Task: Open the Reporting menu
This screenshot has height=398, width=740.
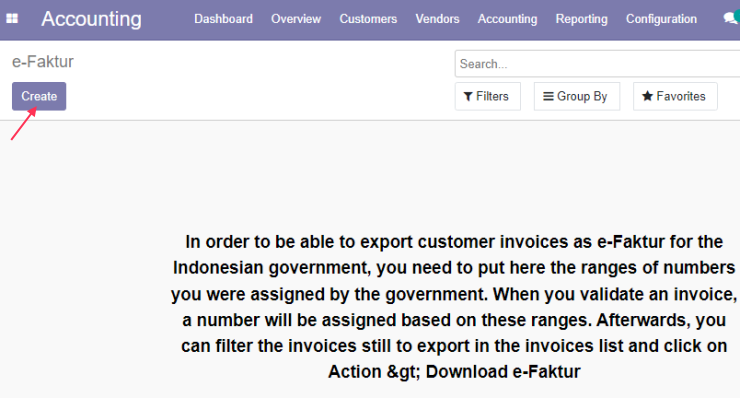Action: (x=581, y=19)
